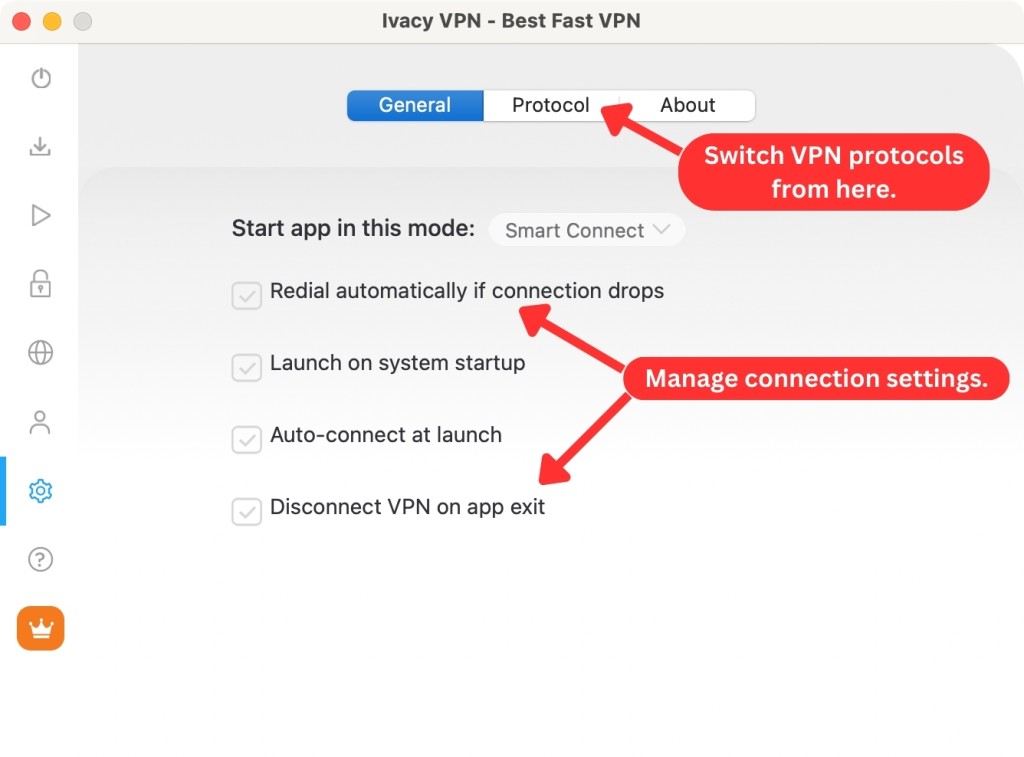Viewport: 1024px width, 757px height.
Task: Toggle Auto-connect at launch checkbox
Action: pyautogui.click(x=247, y=440)
